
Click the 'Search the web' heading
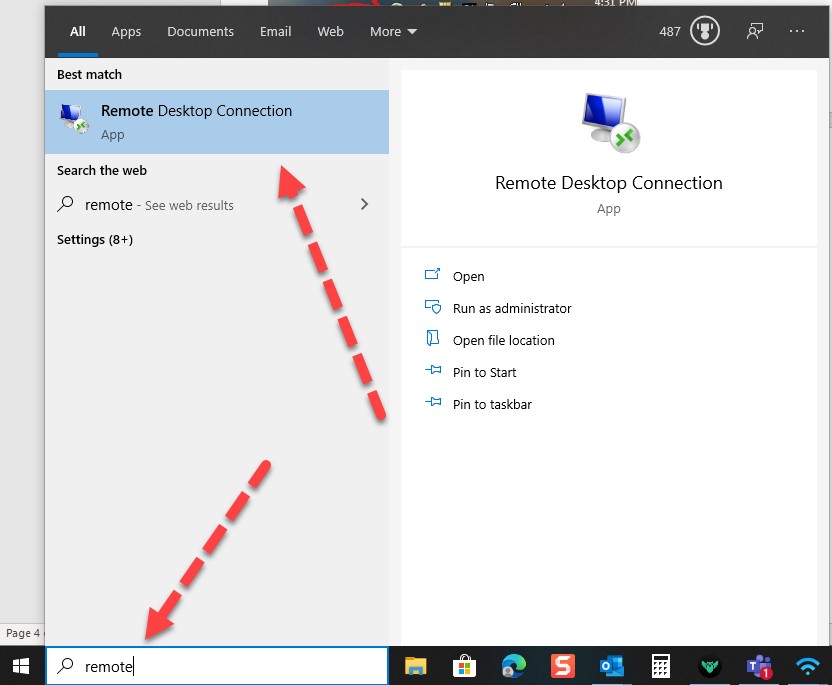pyautogui.click(x=102, y=170)
